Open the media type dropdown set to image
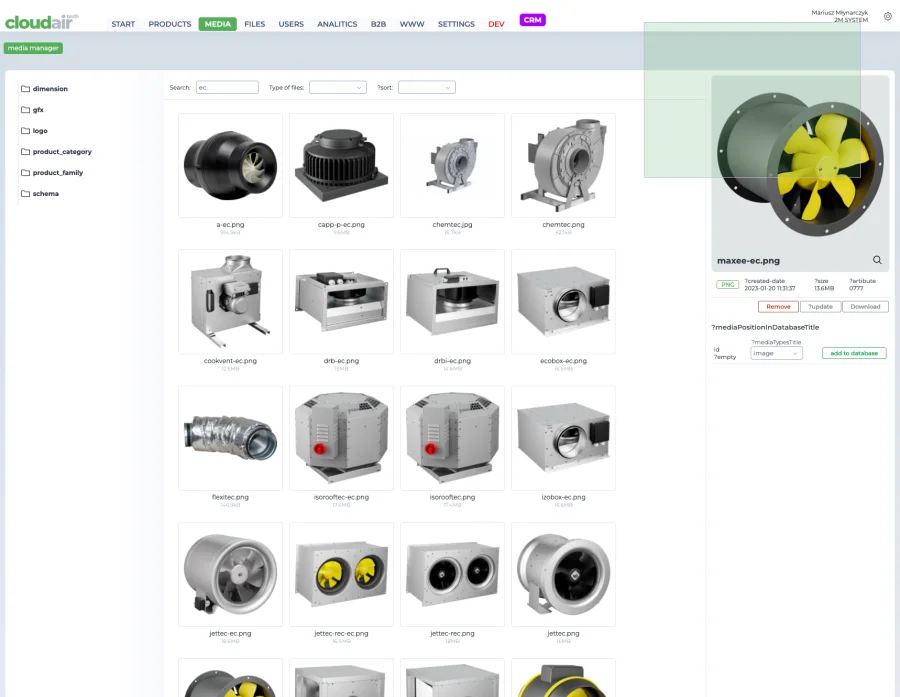This screenshot has width=900, height=697. pyautogui.click(x=776, y=353)
